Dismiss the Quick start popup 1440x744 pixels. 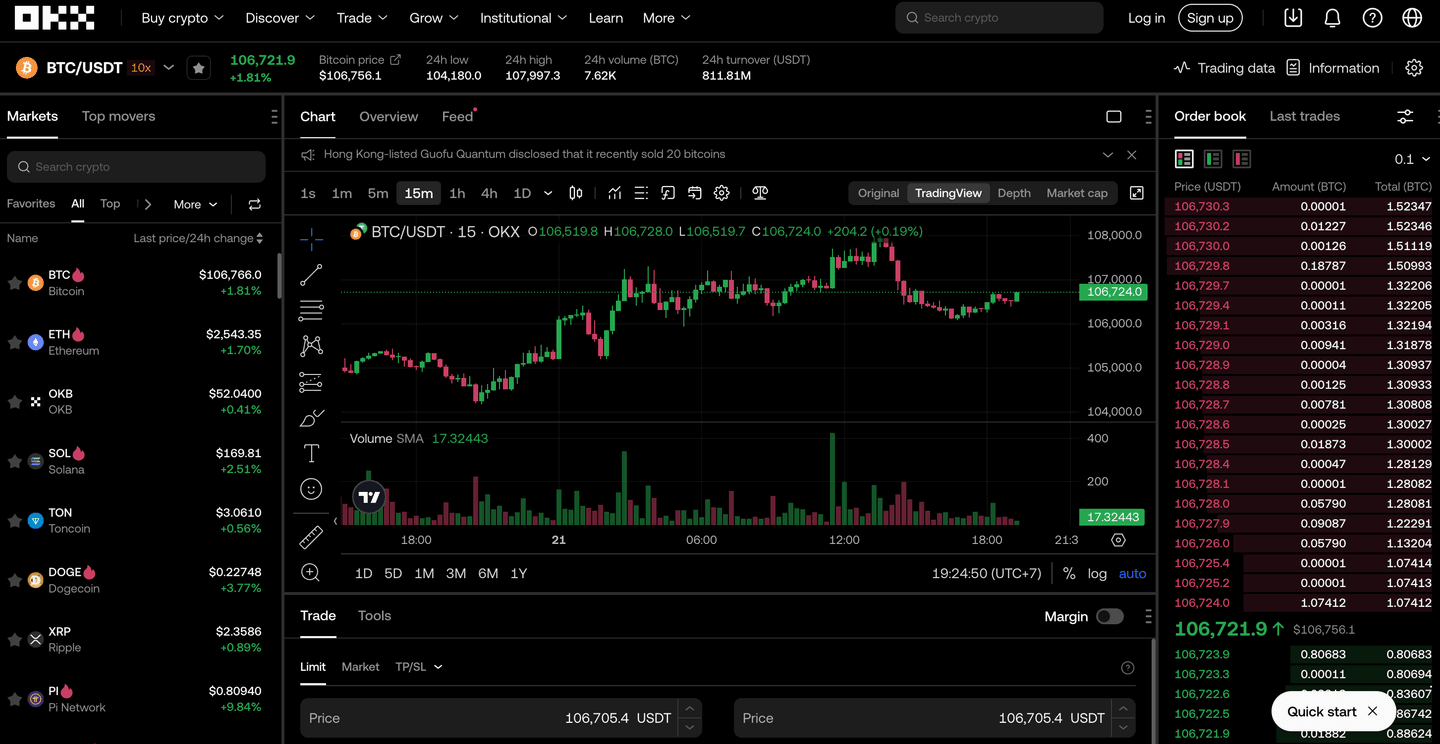[1372, 711]
